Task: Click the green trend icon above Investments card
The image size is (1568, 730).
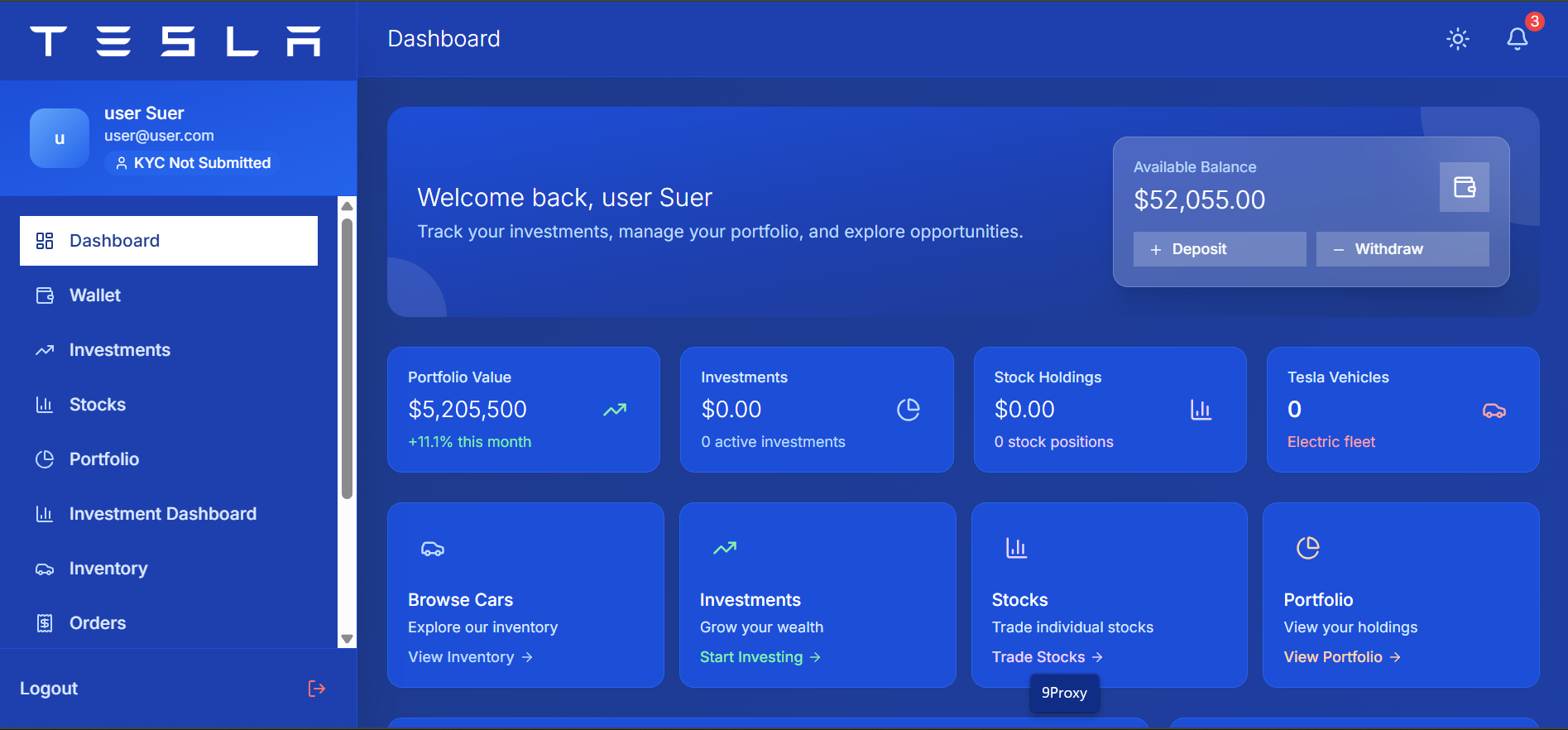Action: tap(725, 548)
